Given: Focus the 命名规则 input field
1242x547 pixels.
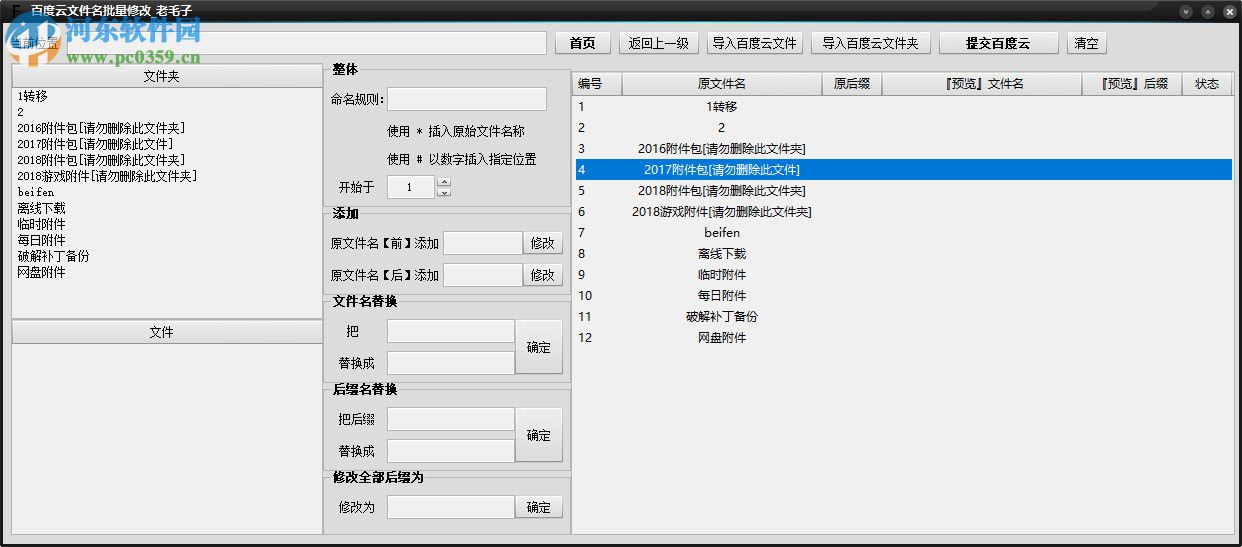Looking at the screenshot, I should [x=467, y=99].
